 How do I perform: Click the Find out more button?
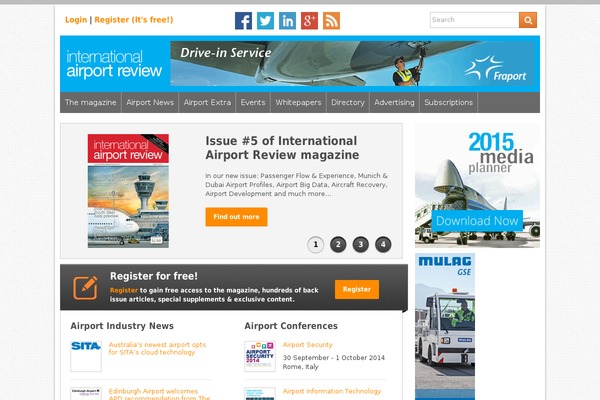point(236,217)
